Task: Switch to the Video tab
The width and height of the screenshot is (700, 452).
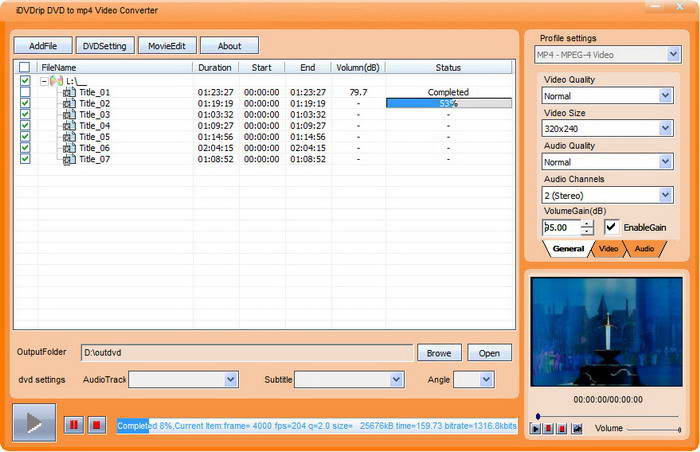Action: [608, 249]
